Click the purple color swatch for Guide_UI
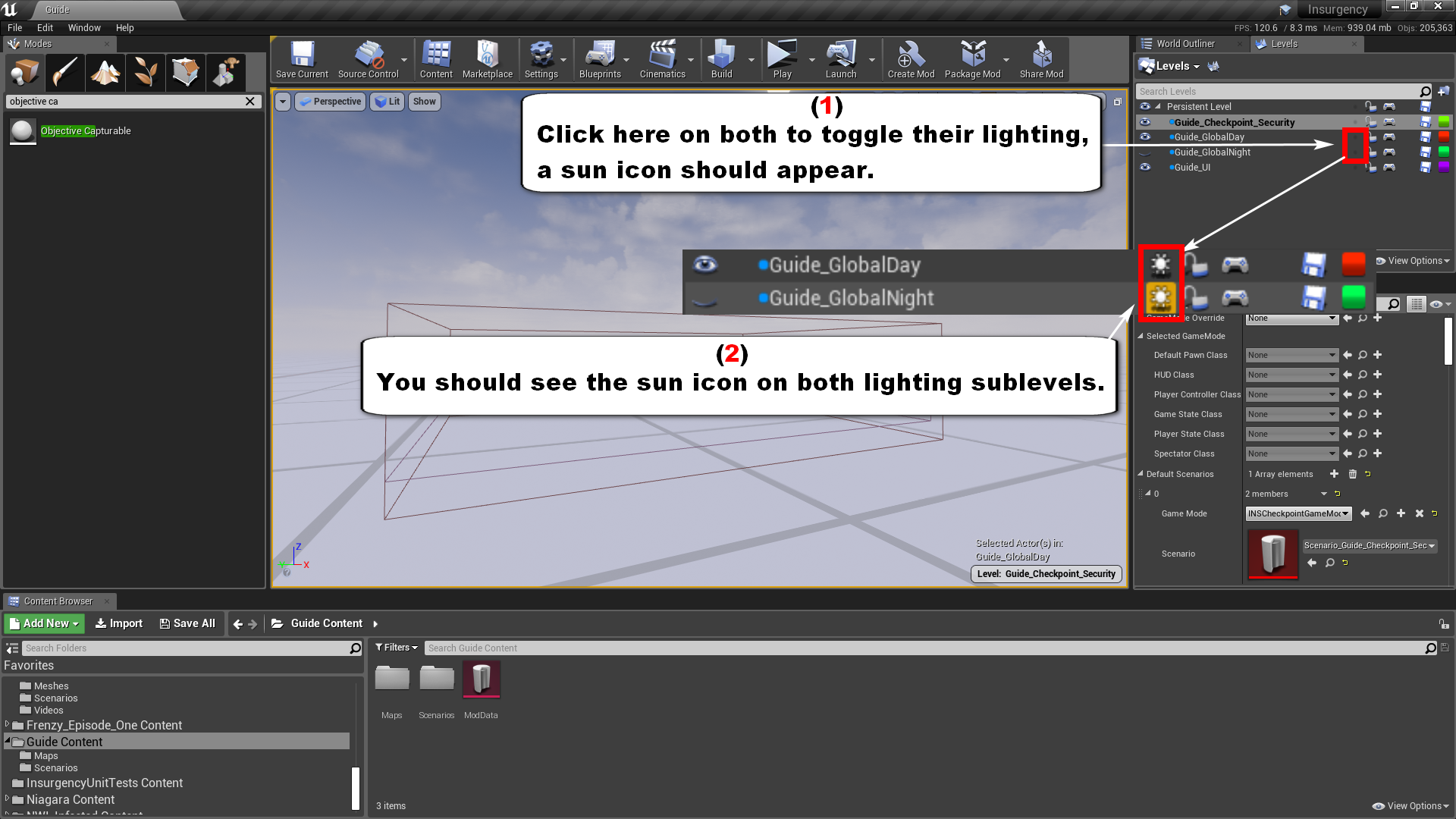 tap(1444, 167)
